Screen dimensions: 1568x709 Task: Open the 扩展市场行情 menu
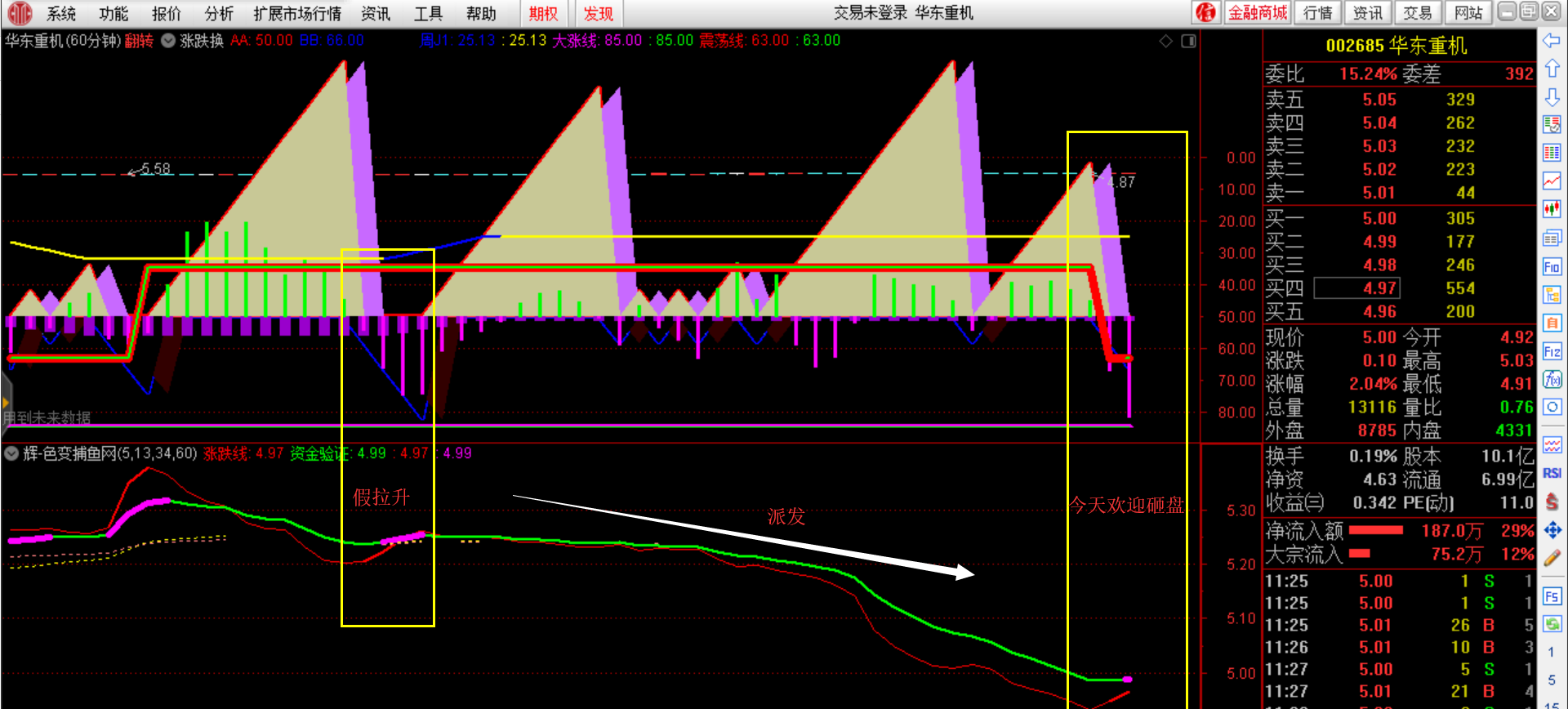297,14
